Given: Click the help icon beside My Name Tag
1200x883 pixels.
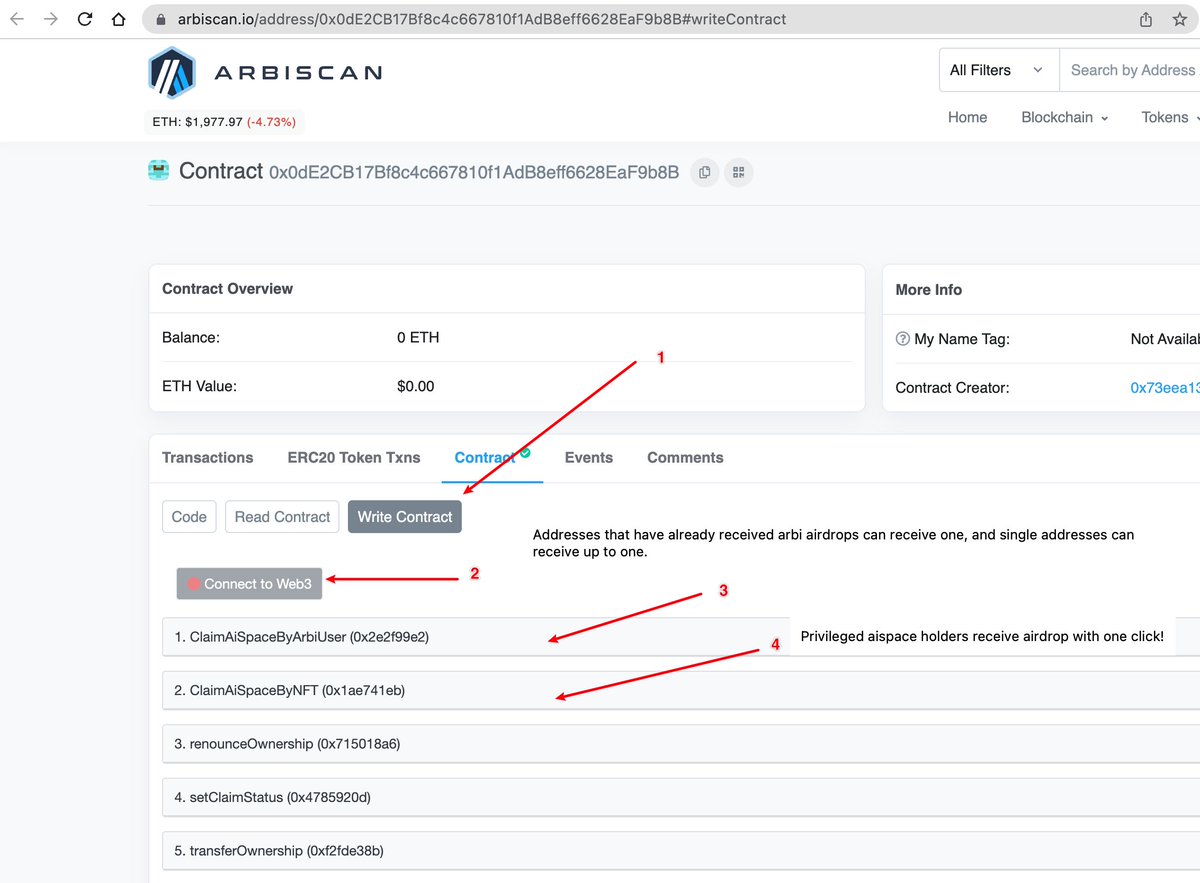Looking at the screenshot, I should pos(902,339).
